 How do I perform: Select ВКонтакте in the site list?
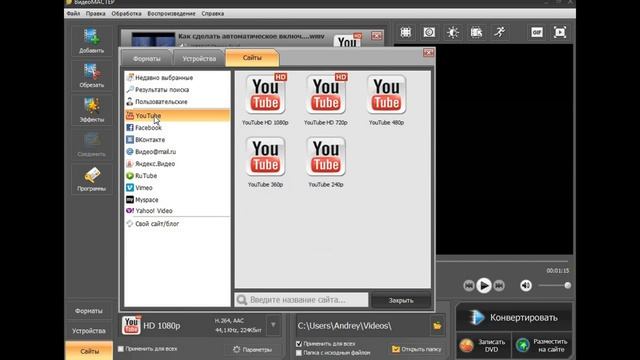(177, 140)
